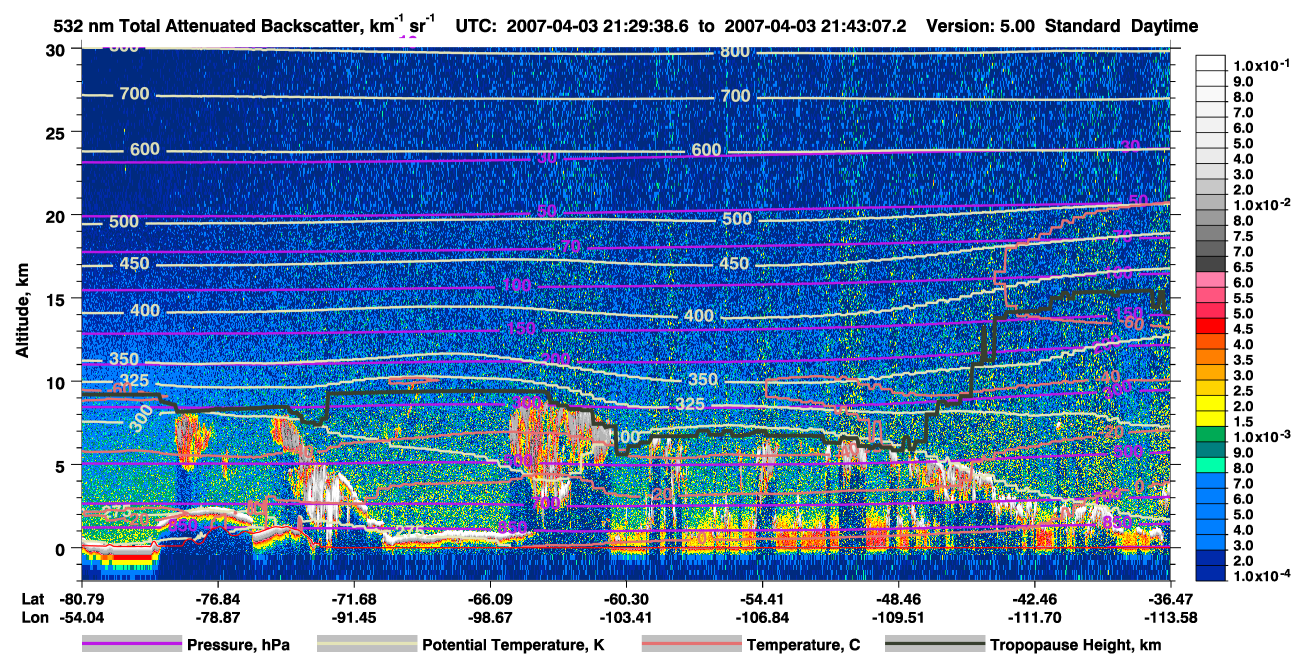Click the Potential Temperature line sample in legend

[x=367, y=645]
